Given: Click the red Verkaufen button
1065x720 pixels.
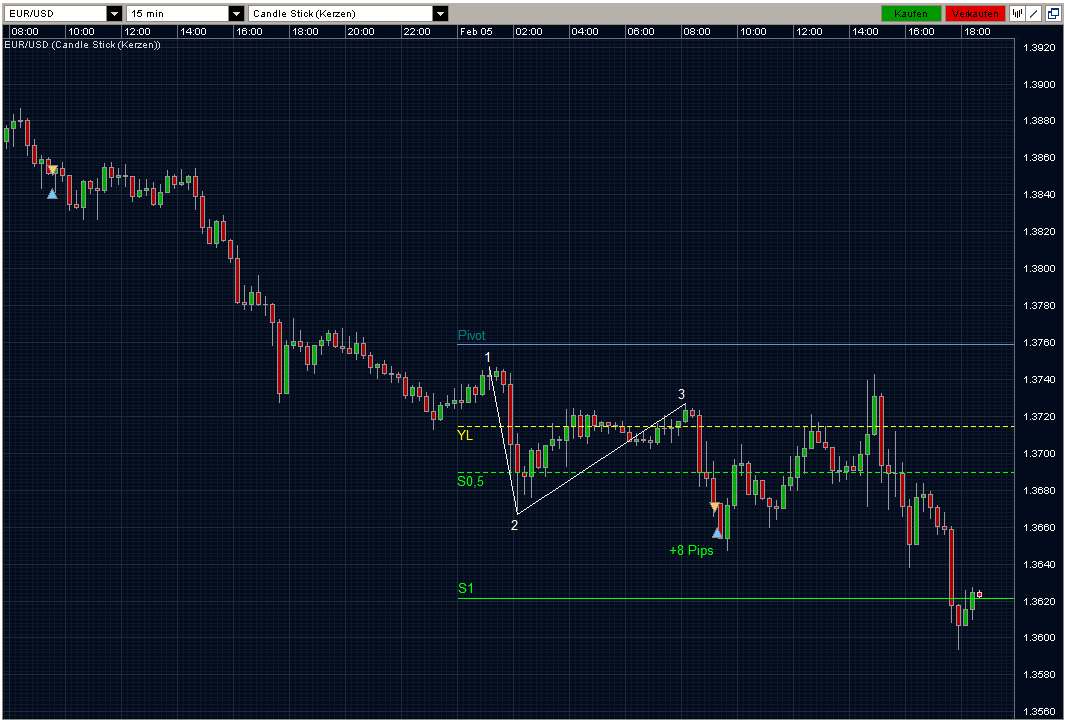Looking at the screenshot, I should [x=975, y=14].
